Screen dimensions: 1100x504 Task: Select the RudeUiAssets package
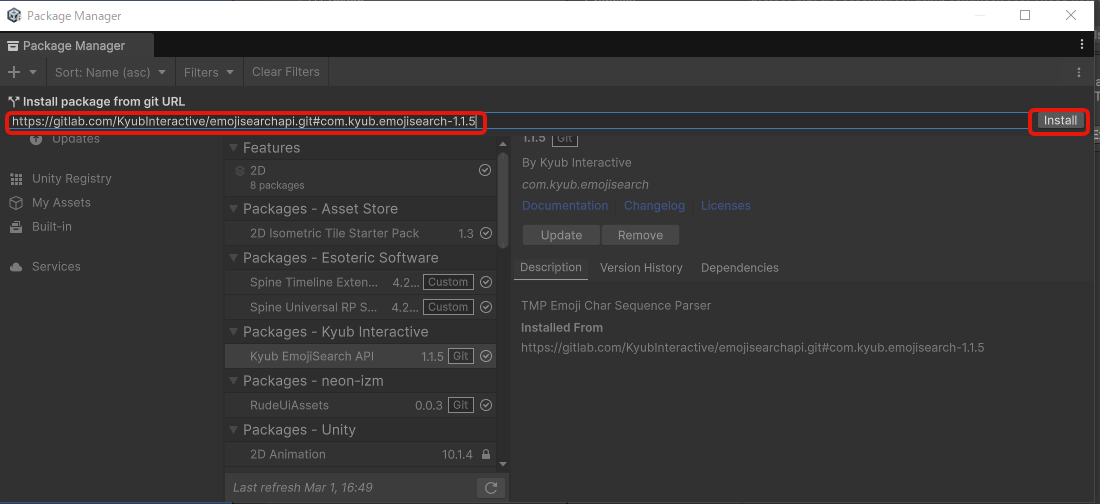(x=361, y=405)
